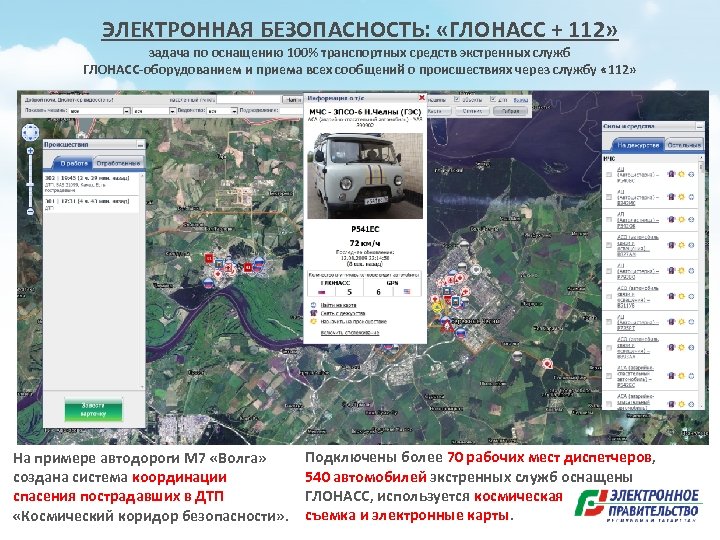Click the 'Выход' logout link

tap(520, 100)
